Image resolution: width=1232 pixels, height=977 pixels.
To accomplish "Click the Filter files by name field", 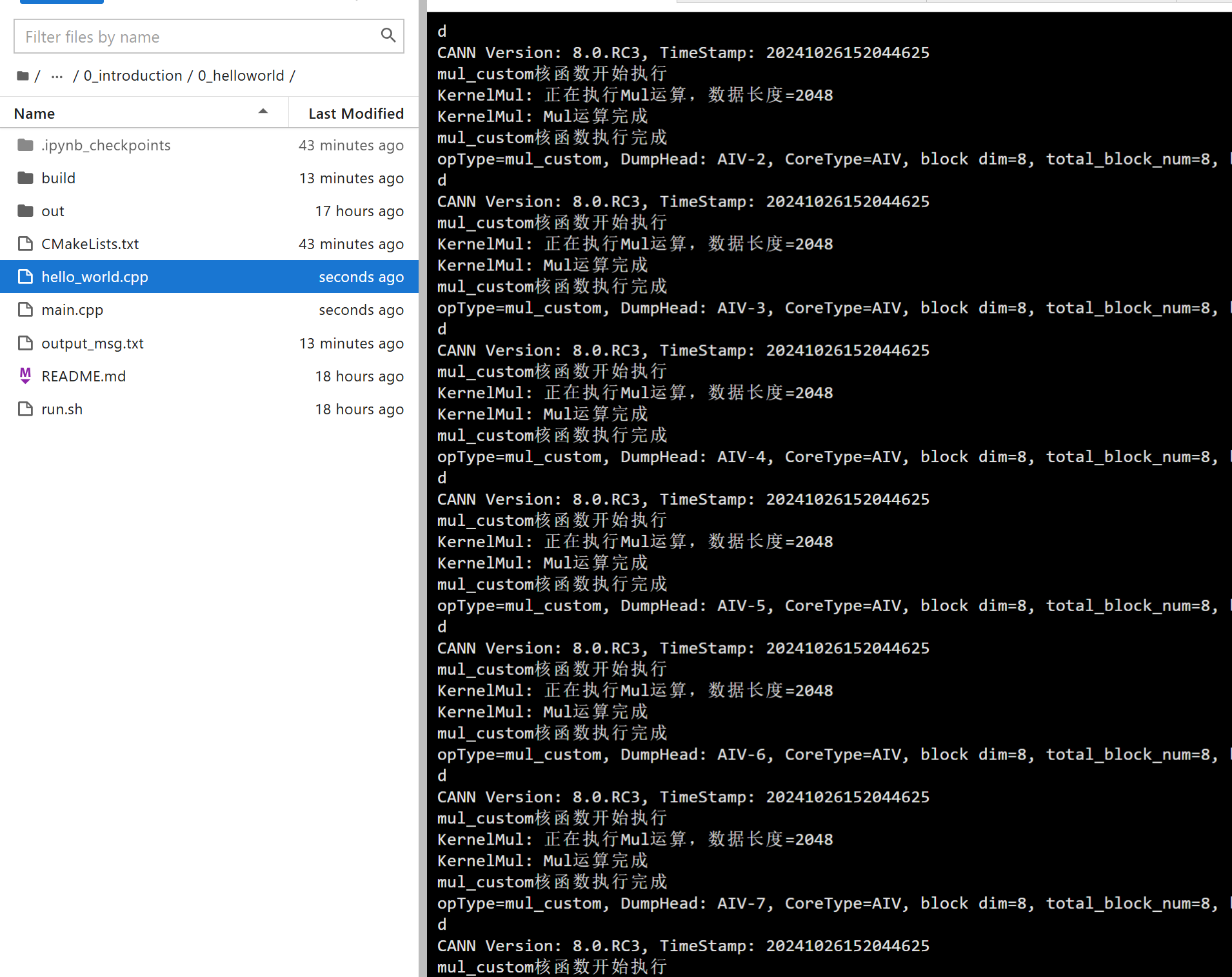I will point(208,37).
